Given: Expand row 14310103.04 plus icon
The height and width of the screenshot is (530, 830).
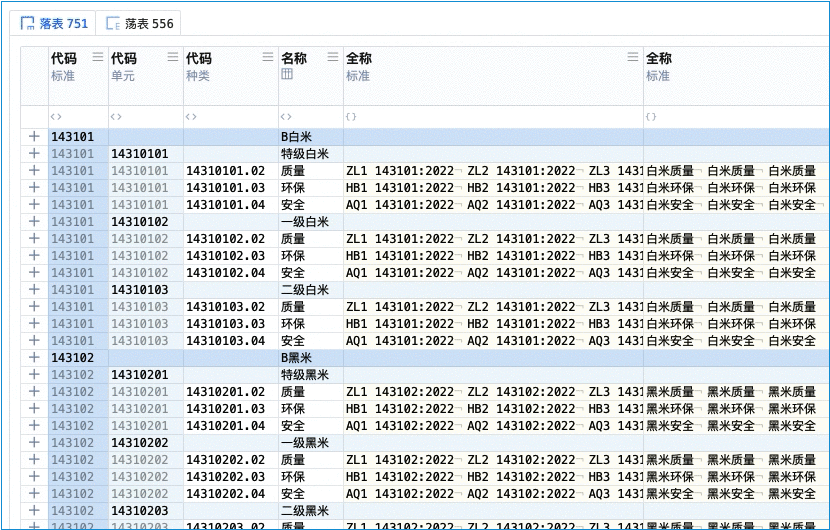Looking at the screenshot, I should pos(34,340).
